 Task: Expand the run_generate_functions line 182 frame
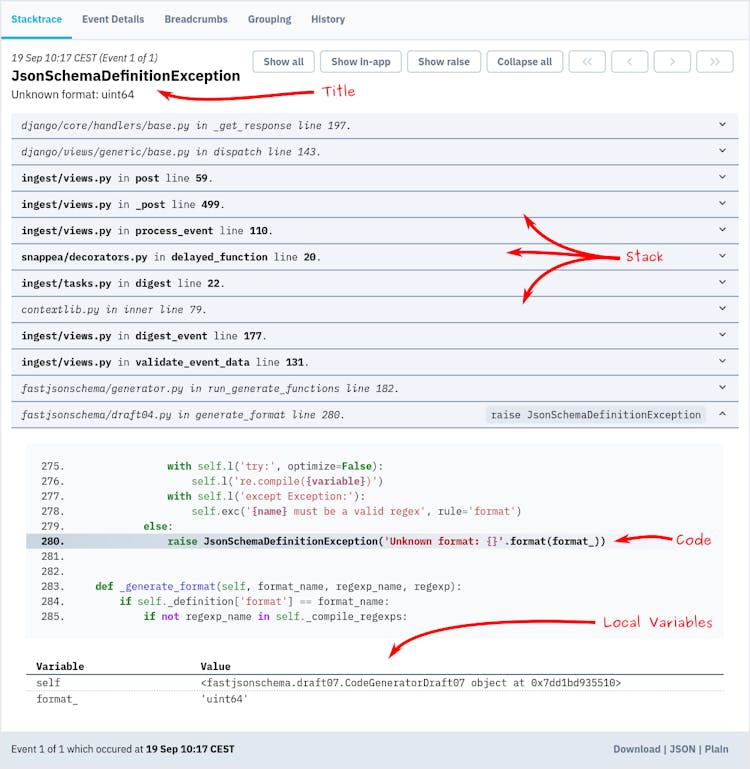tap(722, 388)
